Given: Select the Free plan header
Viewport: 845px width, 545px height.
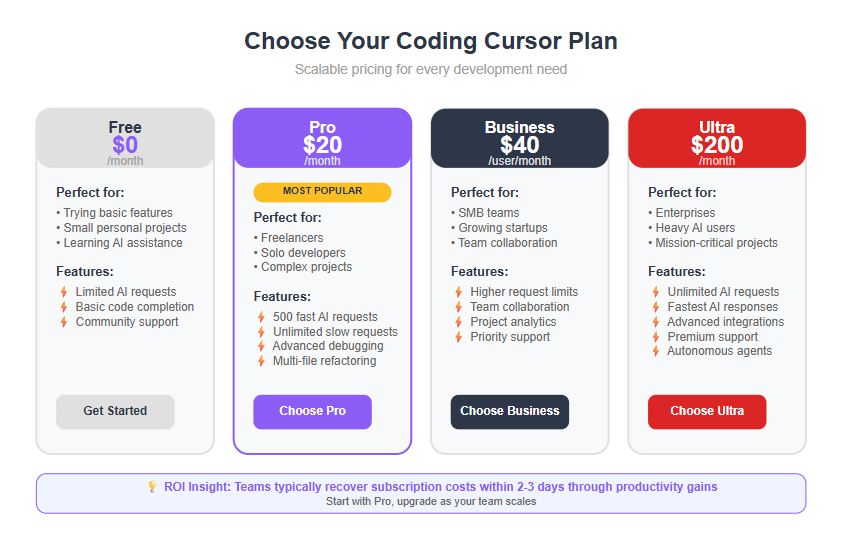Looking at the screenshot, I should click(x=125, y=138).
